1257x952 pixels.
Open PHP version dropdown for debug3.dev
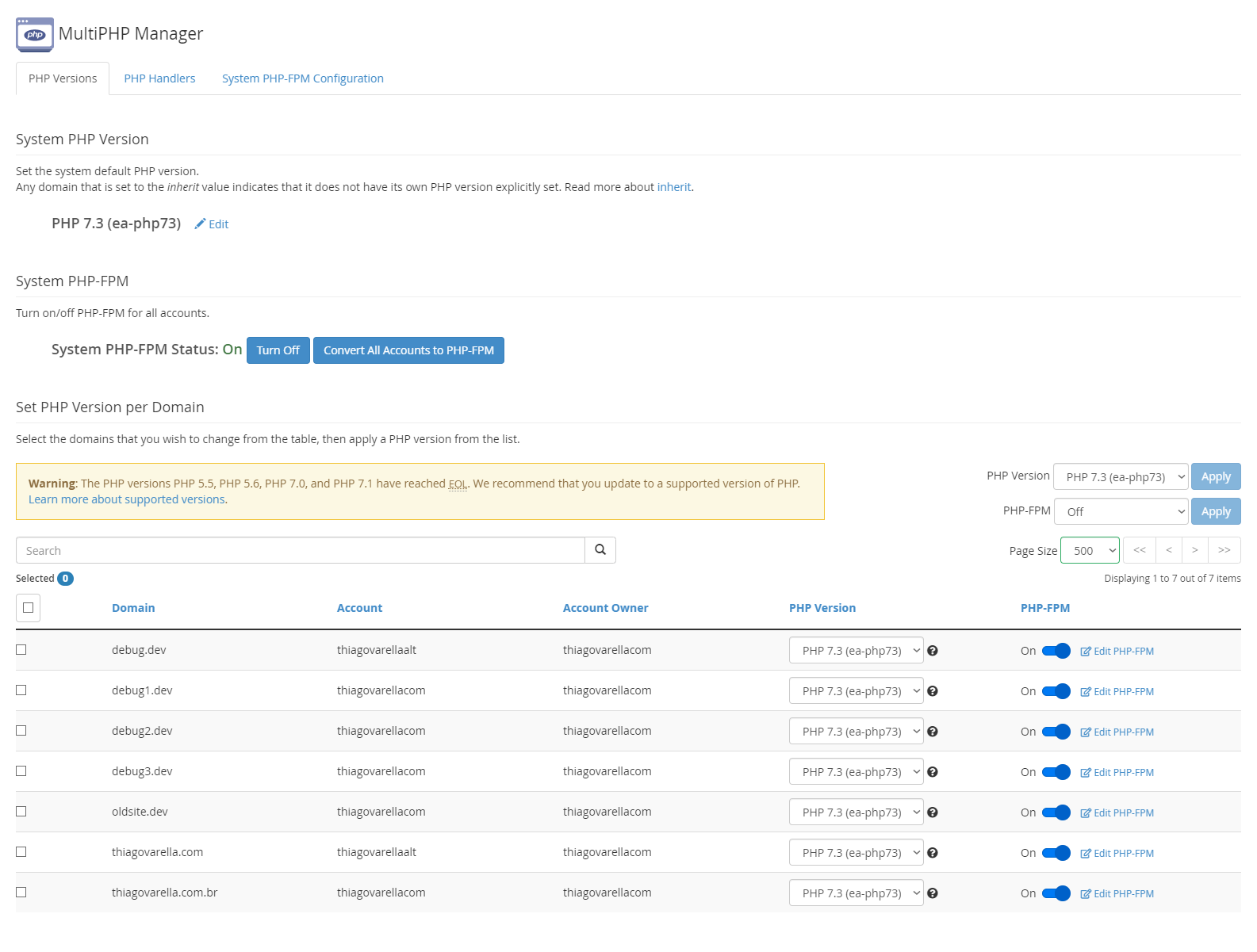[x=856, y=772]
